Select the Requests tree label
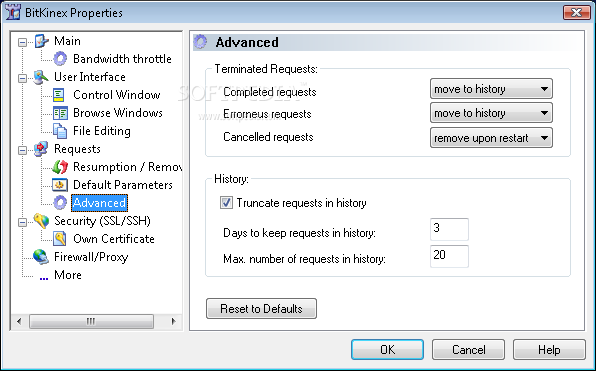This screenshot has height=371, width=596. tap(77, 149)
